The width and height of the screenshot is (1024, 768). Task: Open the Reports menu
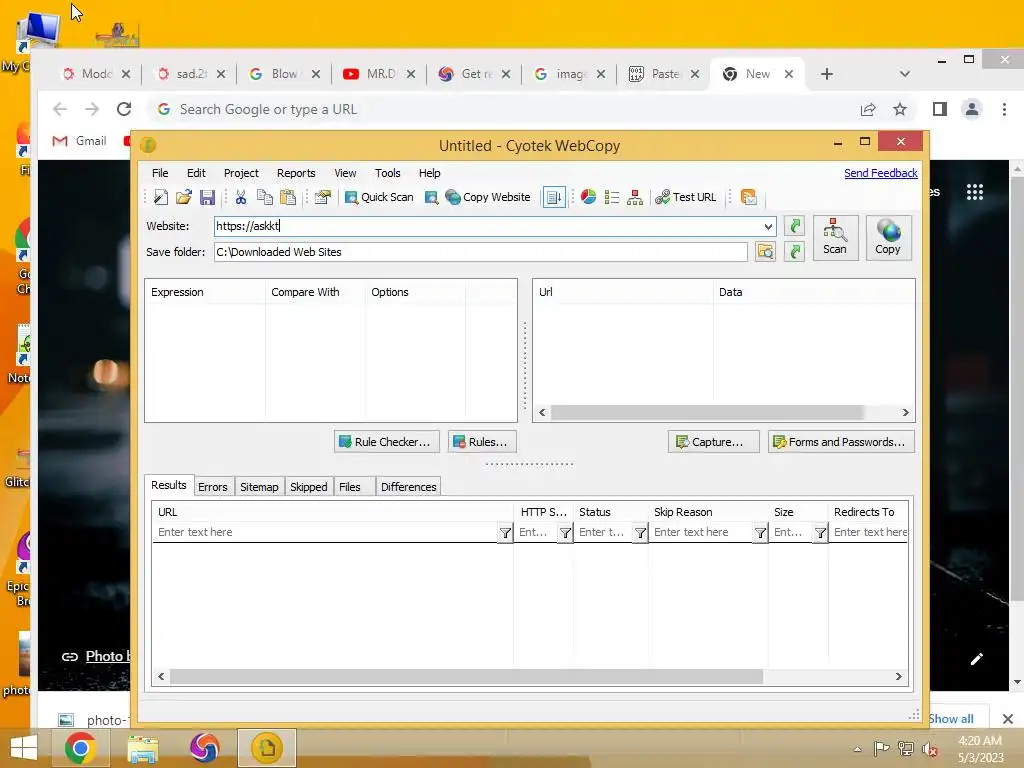[296, 173]
